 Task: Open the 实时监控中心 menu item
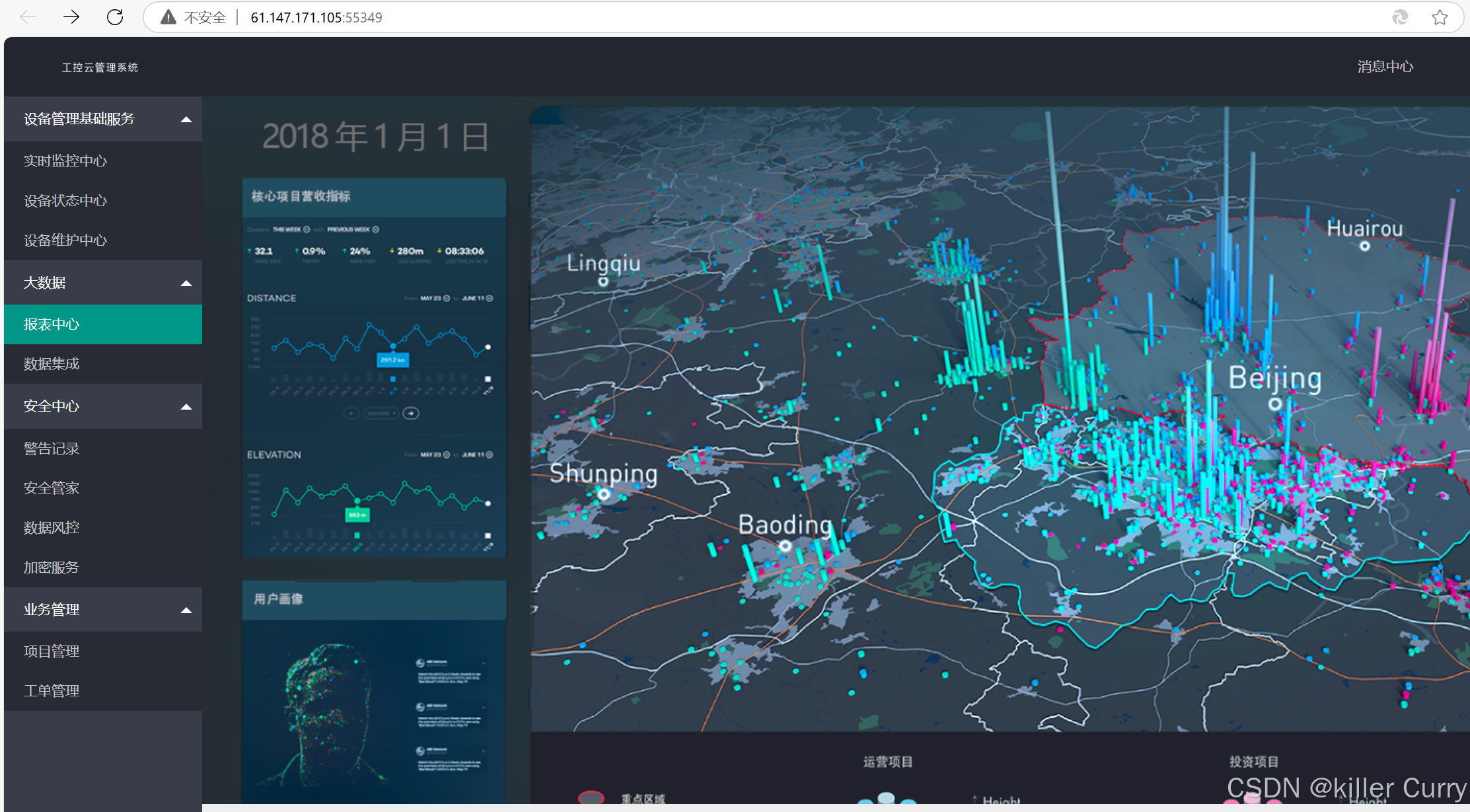[x=65, y=161]
